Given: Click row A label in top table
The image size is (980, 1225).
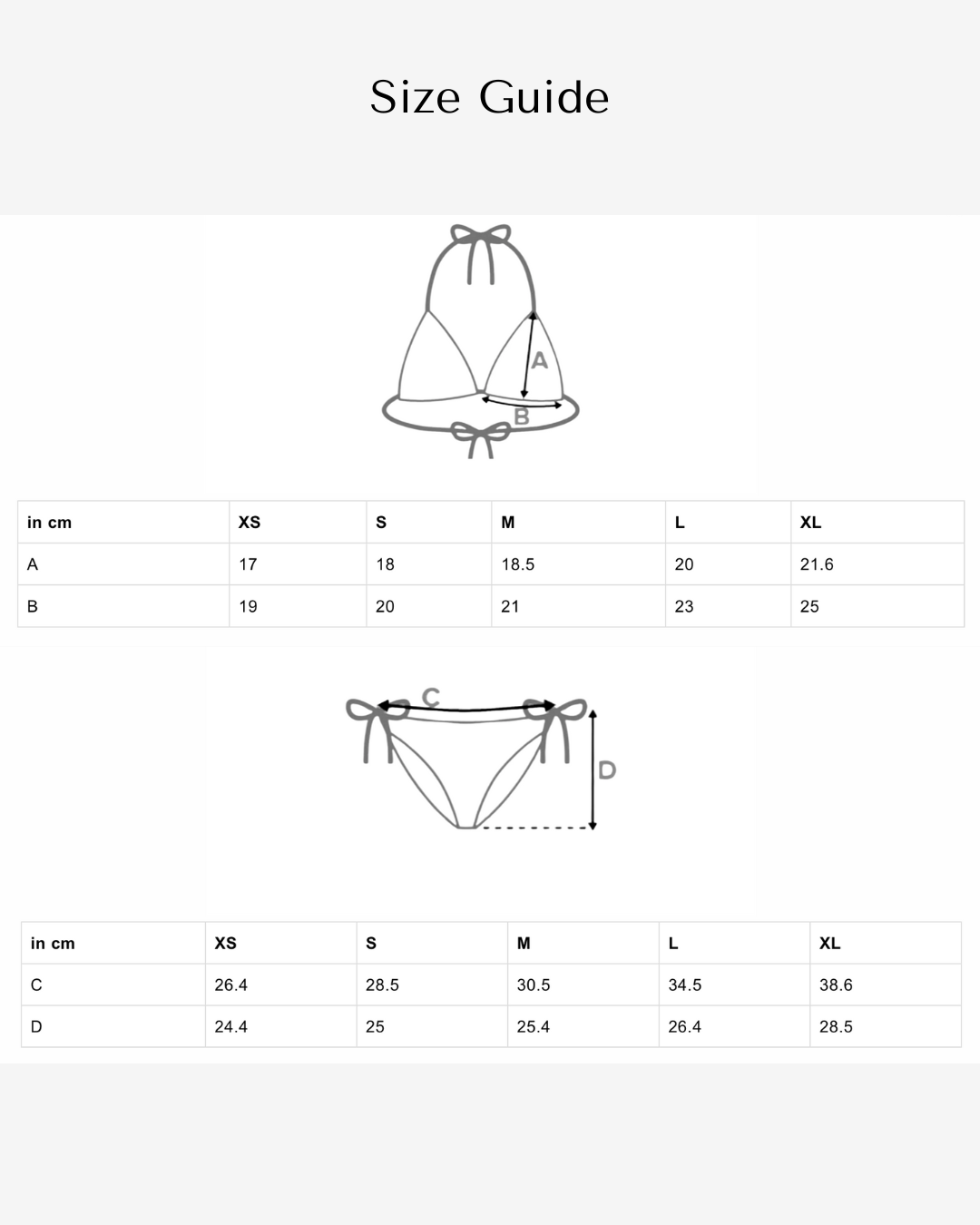Looking at the screenshot, I should 33,563.
